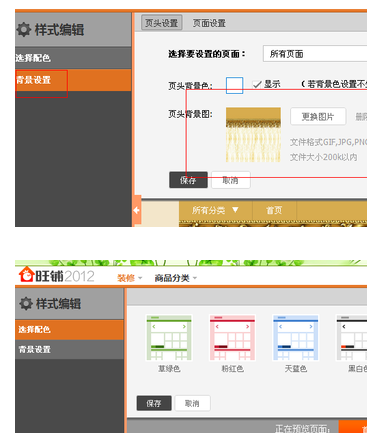Cancel header settings with upper 取消 button

231,180
